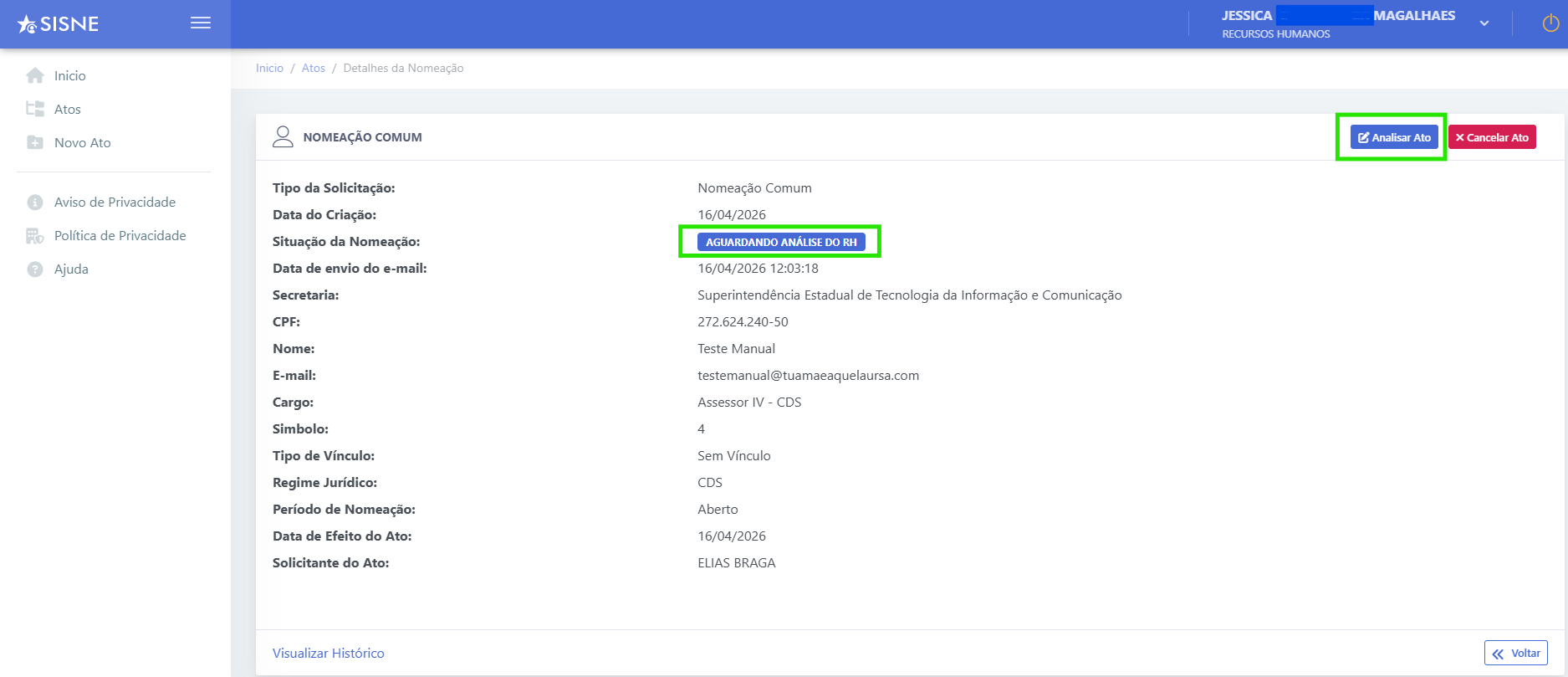Click the person icon beside Nomeação Comum
1568x677 pixels.
click(x=283, y=136)
